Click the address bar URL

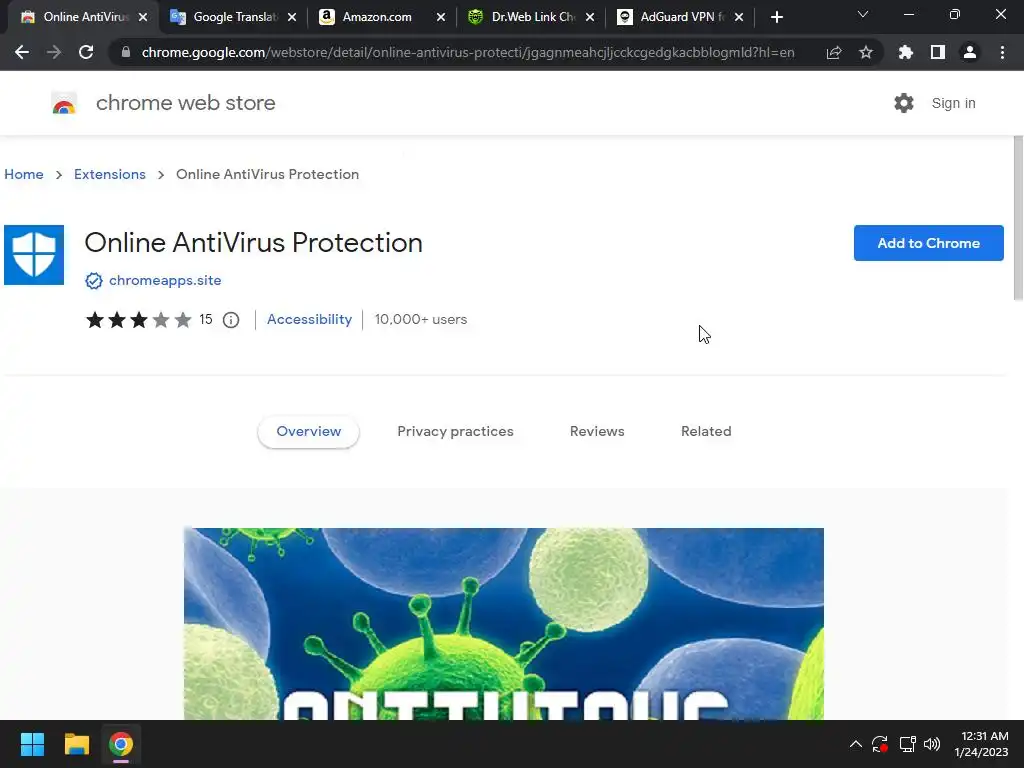pyautogui.click(x=468, y=52)
